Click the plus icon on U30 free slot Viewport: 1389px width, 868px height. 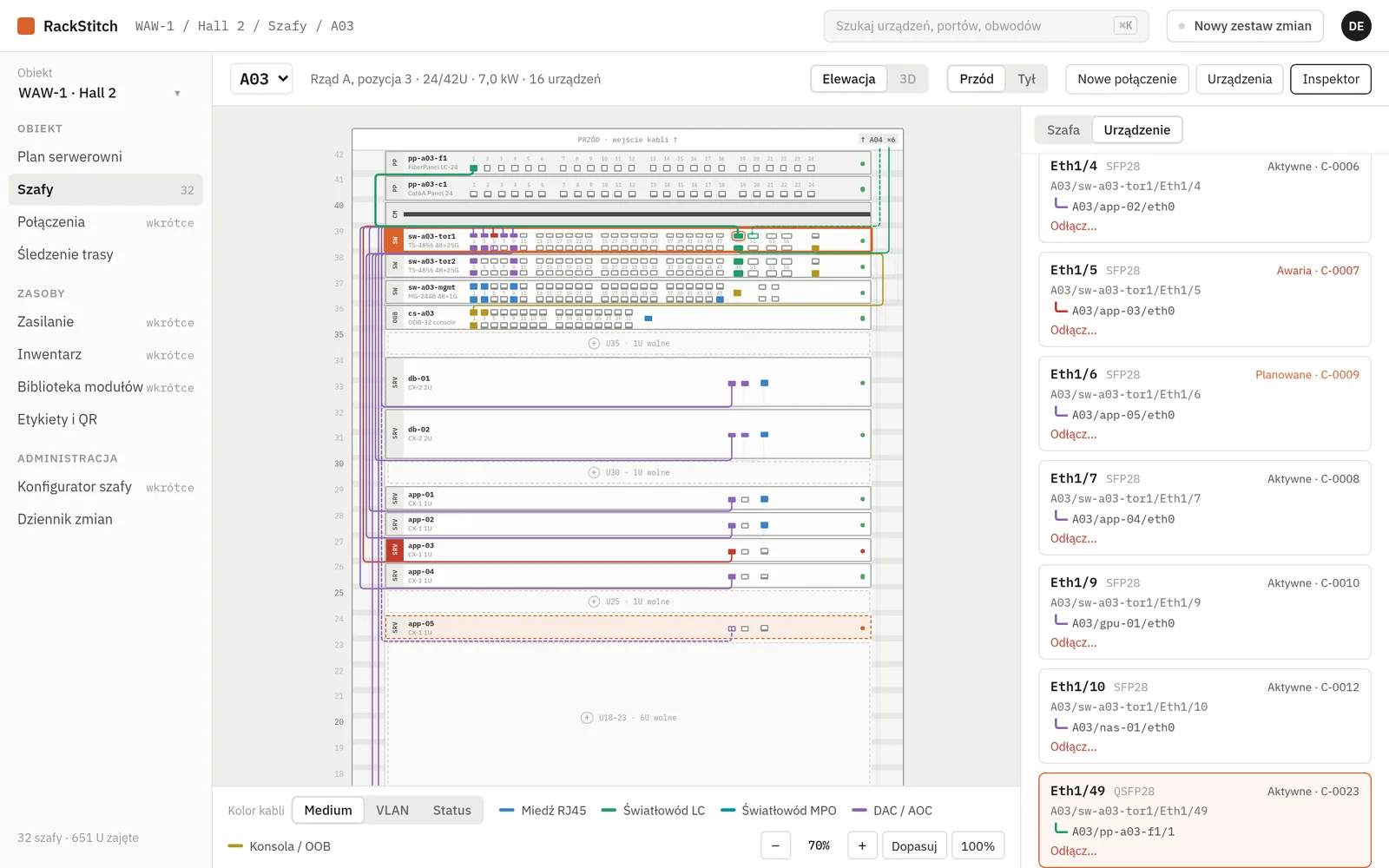click(x=594, y=473)
